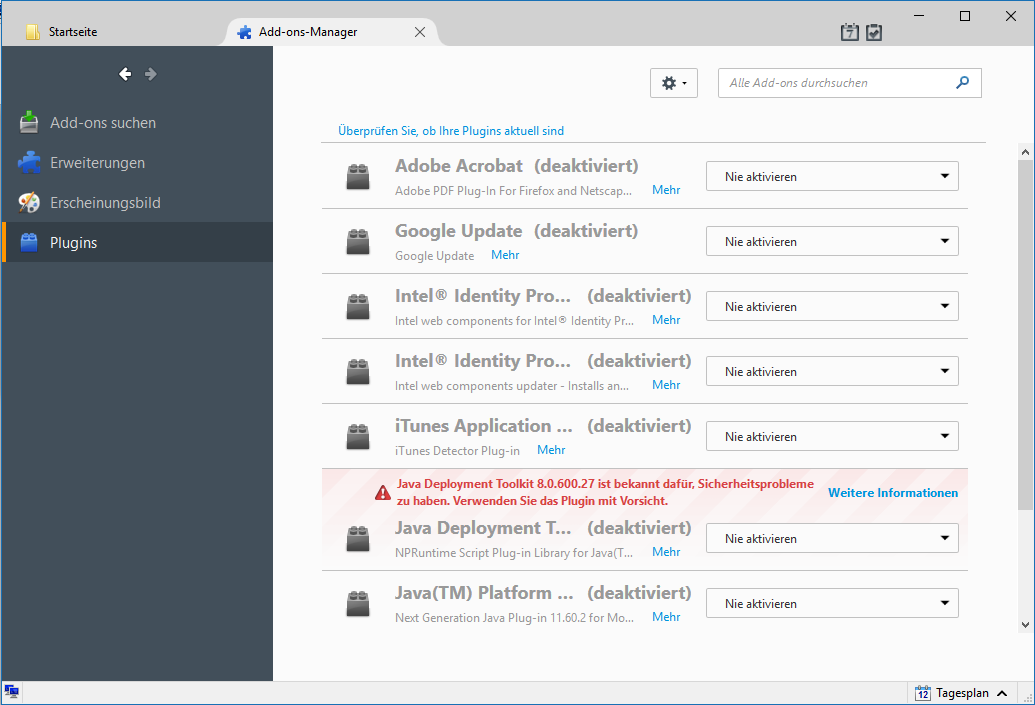
Task: Click the back arrow in sidebar
Action: point(125,74)
